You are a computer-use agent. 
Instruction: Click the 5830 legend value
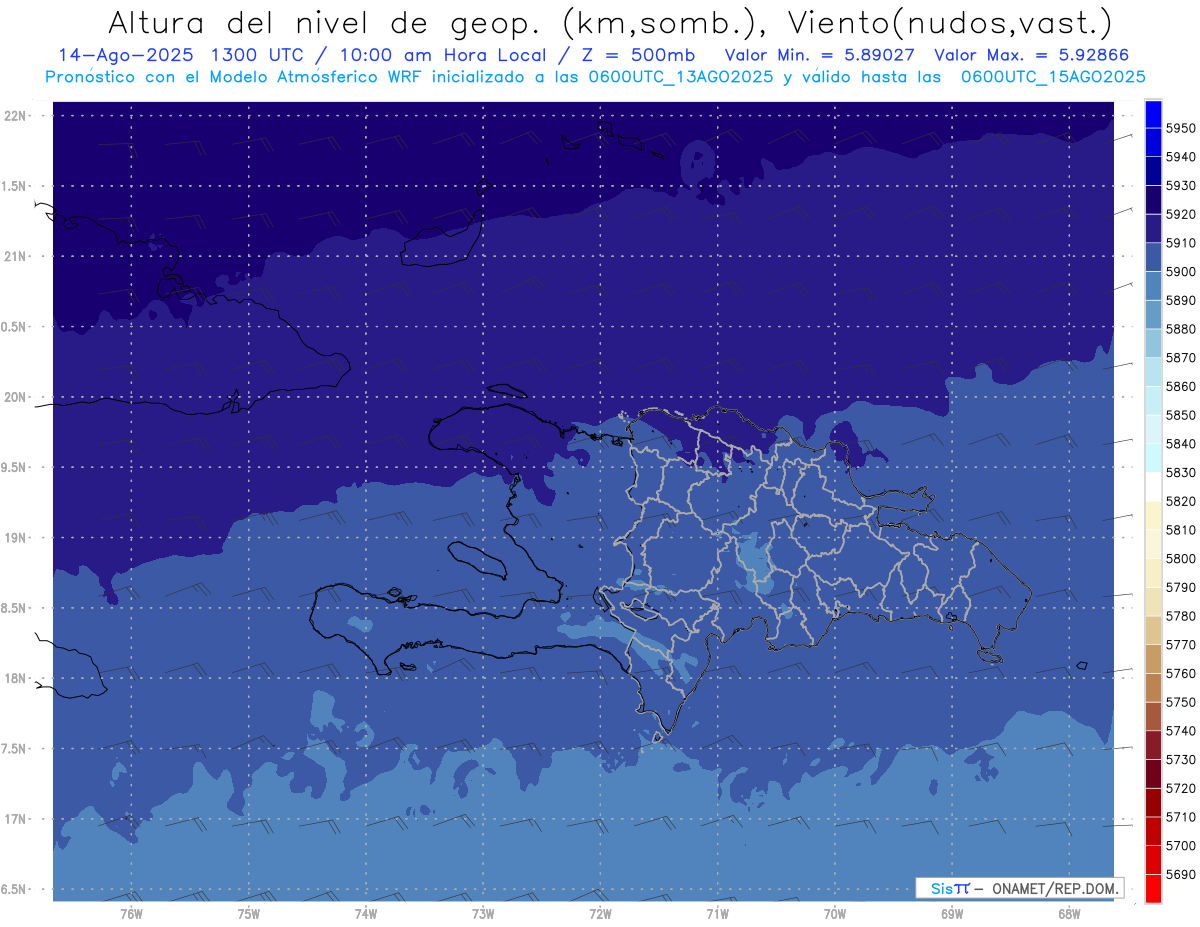coord(1181,472)
